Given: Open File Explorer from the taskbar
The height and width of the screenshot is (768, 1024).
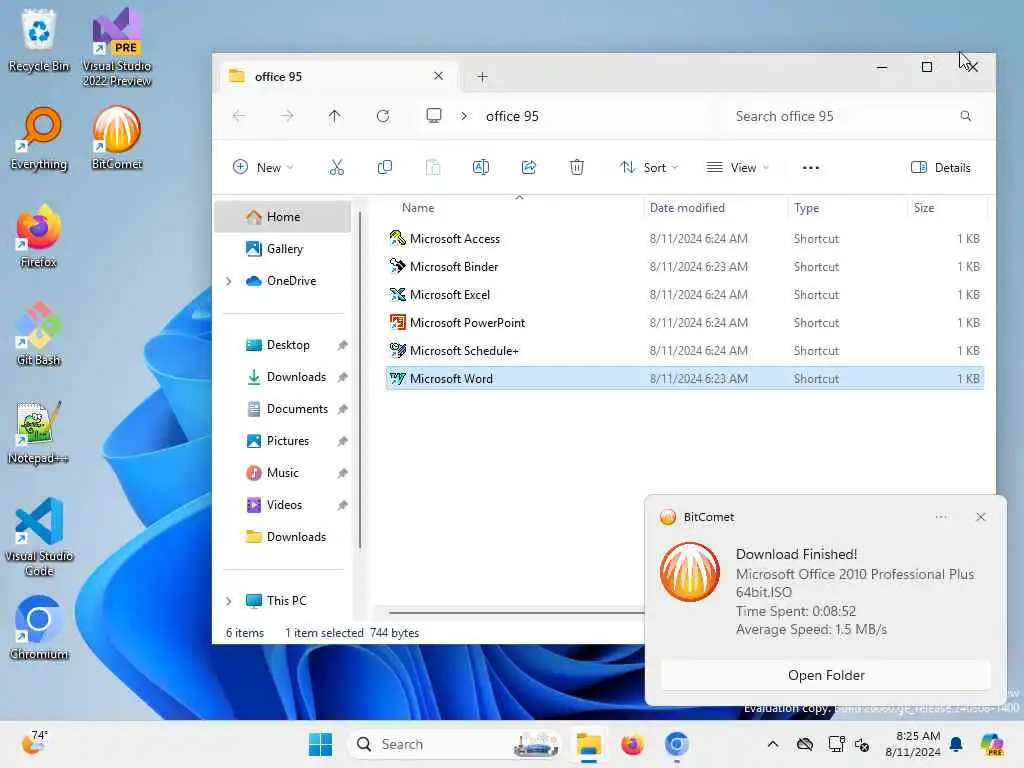Looking at the screenshot, I should pos(589,744).
